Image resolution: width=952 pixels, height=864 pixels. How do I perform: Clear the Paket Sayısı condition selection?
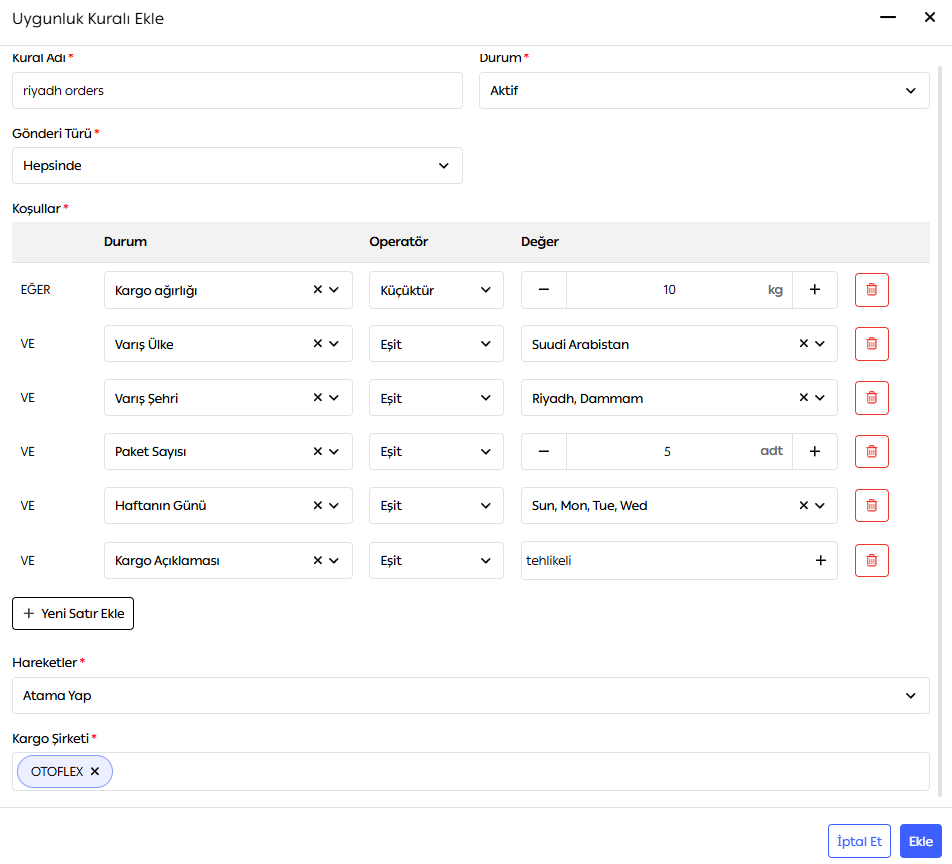pos(318,451)
